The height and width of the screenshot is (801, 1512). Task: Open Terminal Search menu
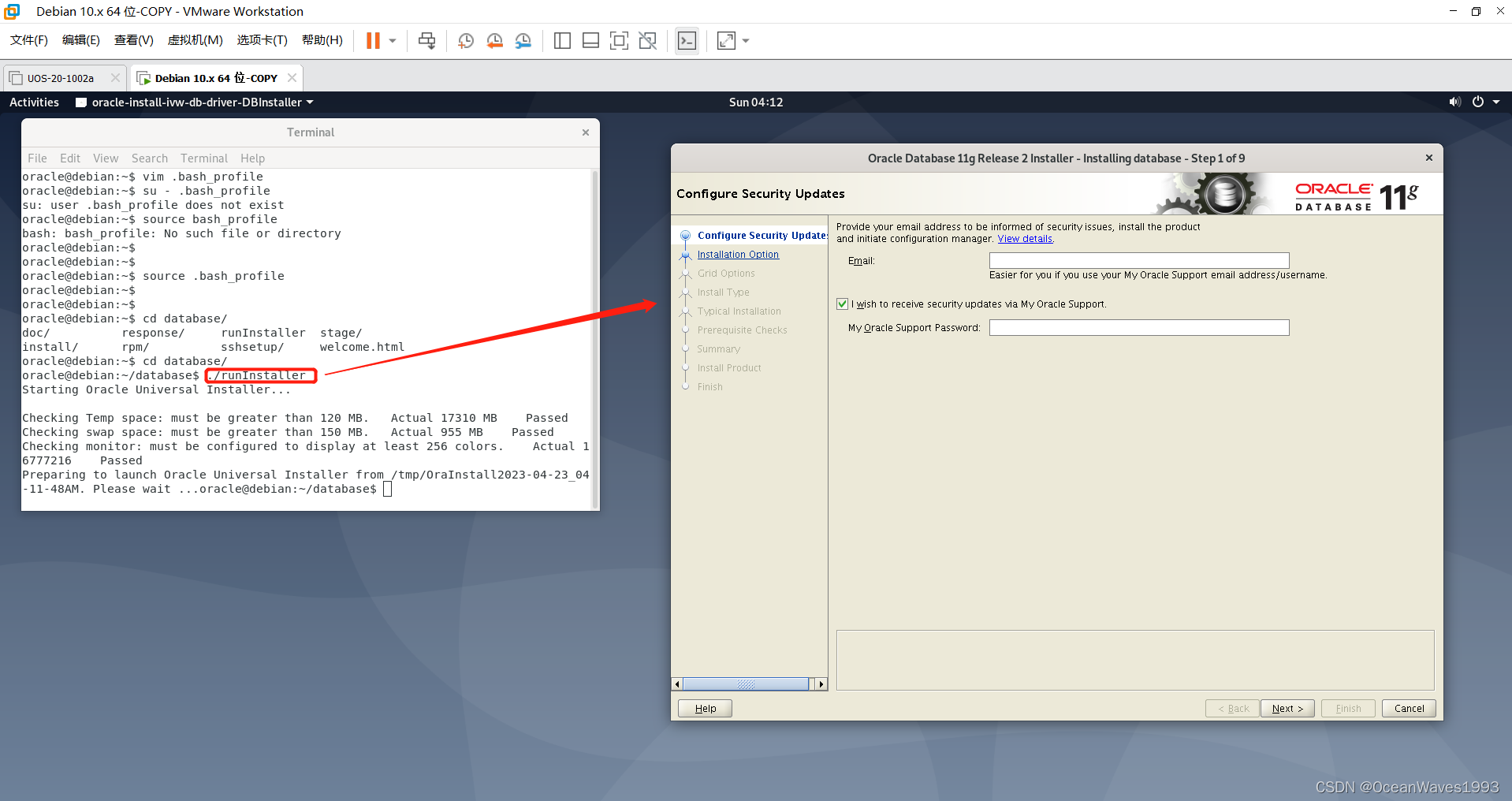pyautogui.click(x=150, y=158)
